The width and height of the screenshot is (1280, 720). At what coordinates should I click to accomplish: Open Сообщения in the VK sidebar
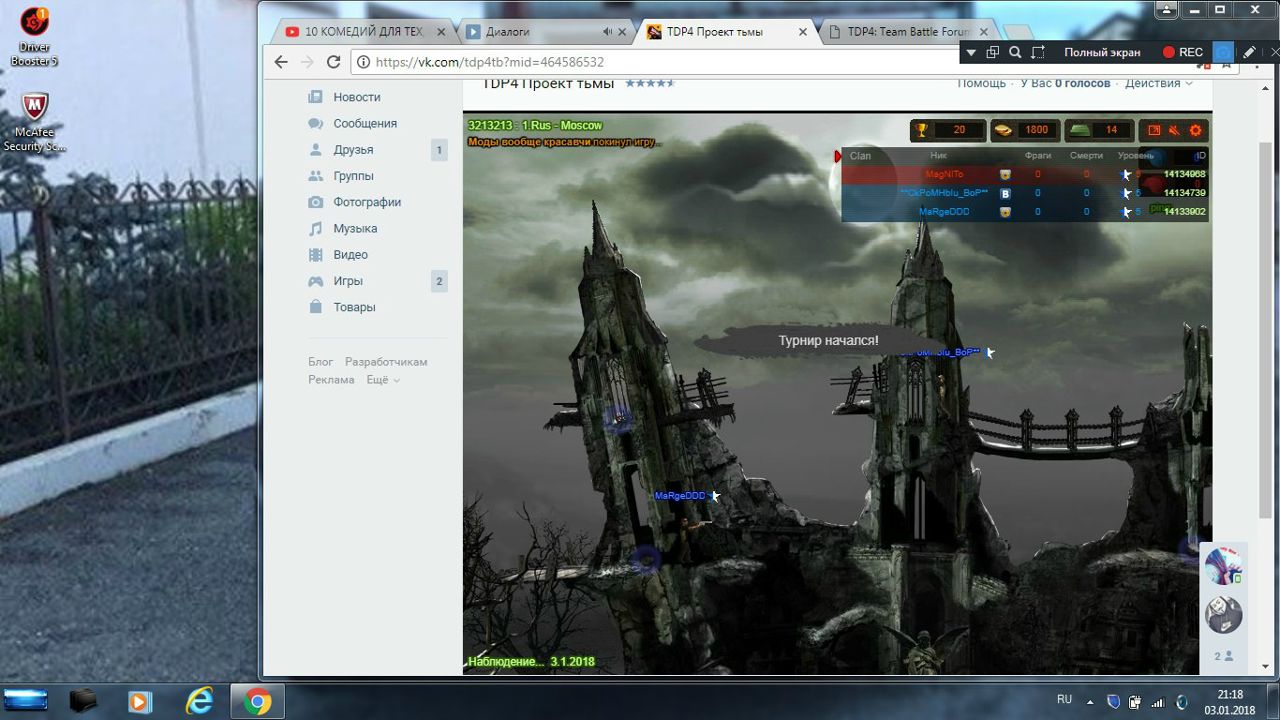point(365,123)
